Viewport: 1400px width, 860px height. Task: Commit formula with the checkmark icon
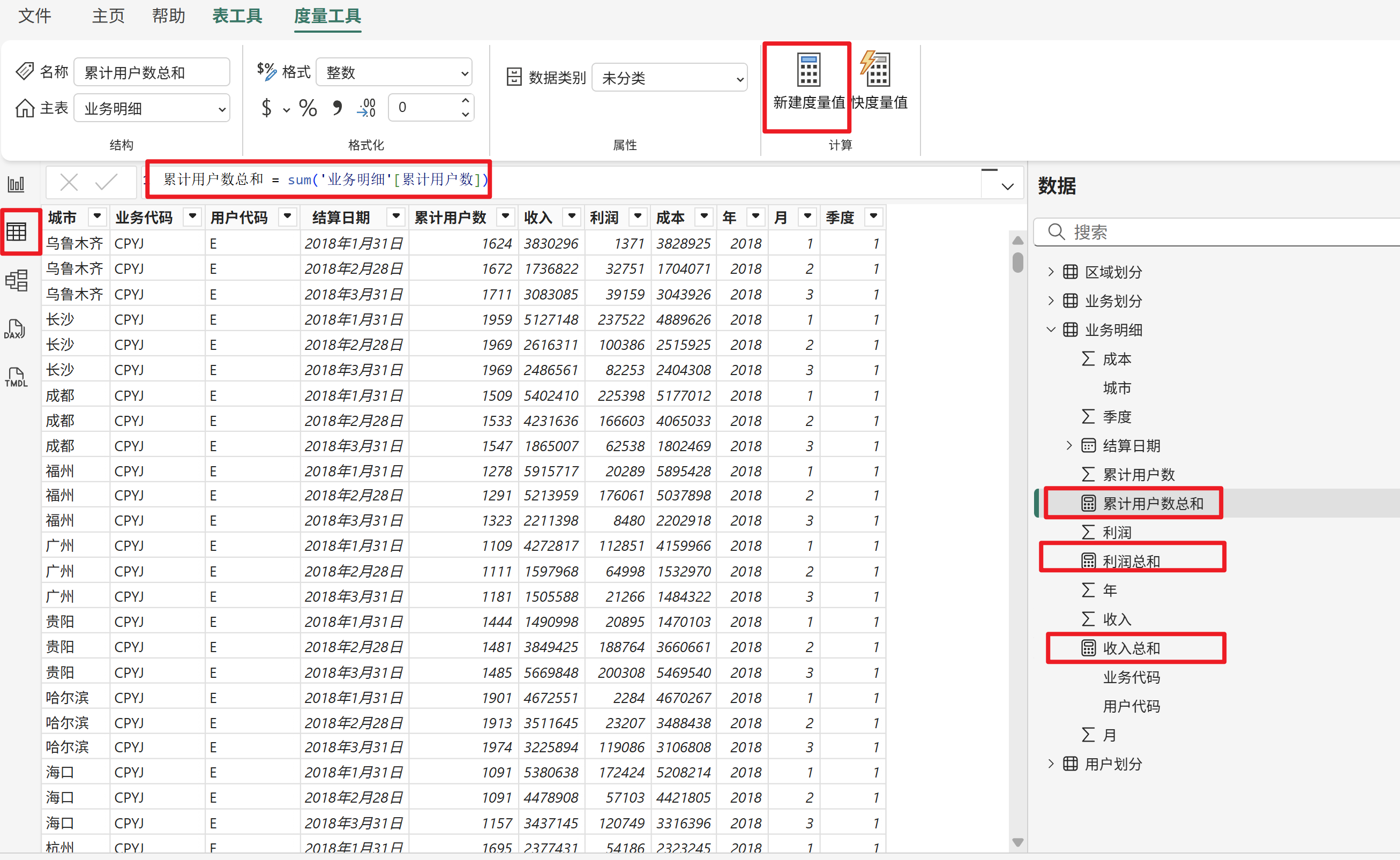coord(106,182)
